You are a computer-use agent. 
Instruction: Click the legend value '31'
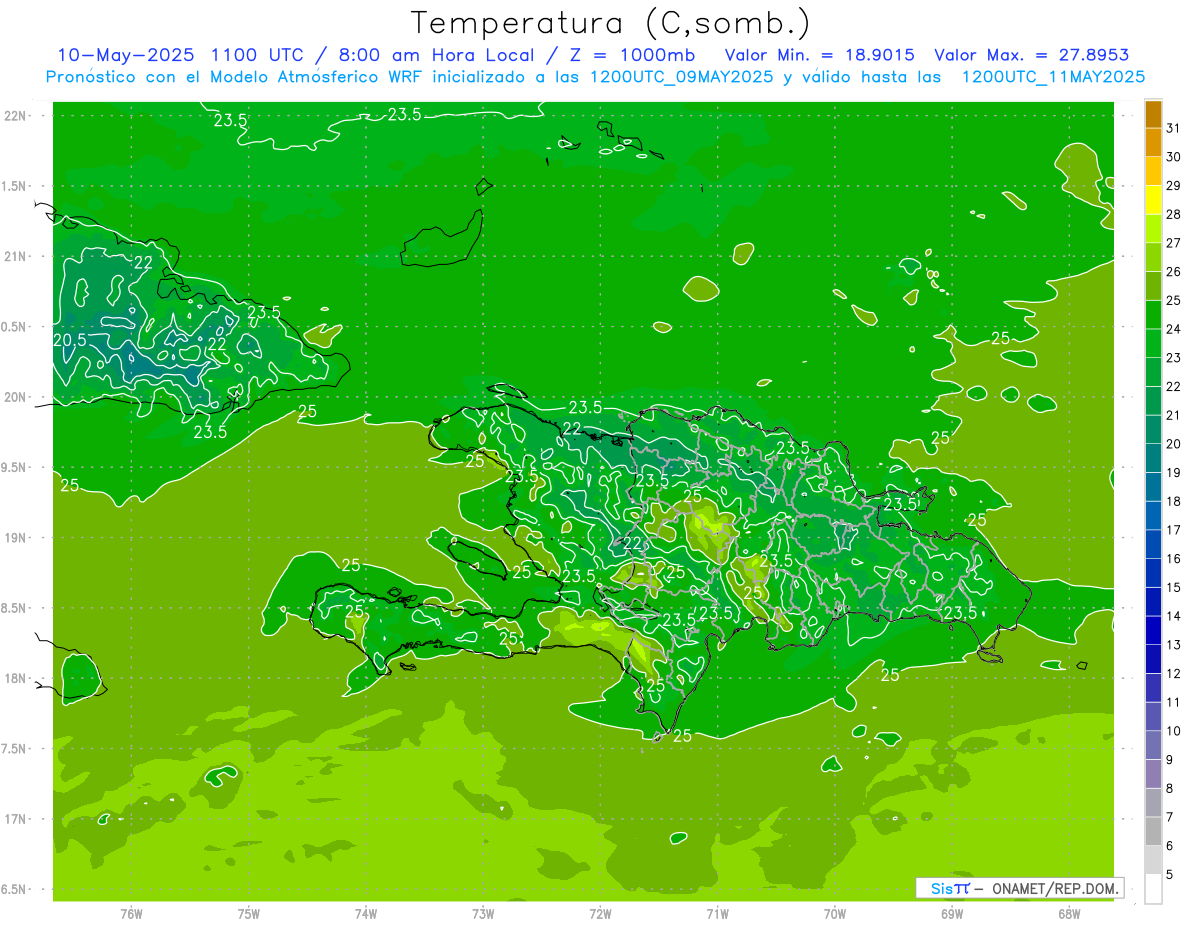click(1174, 128)
